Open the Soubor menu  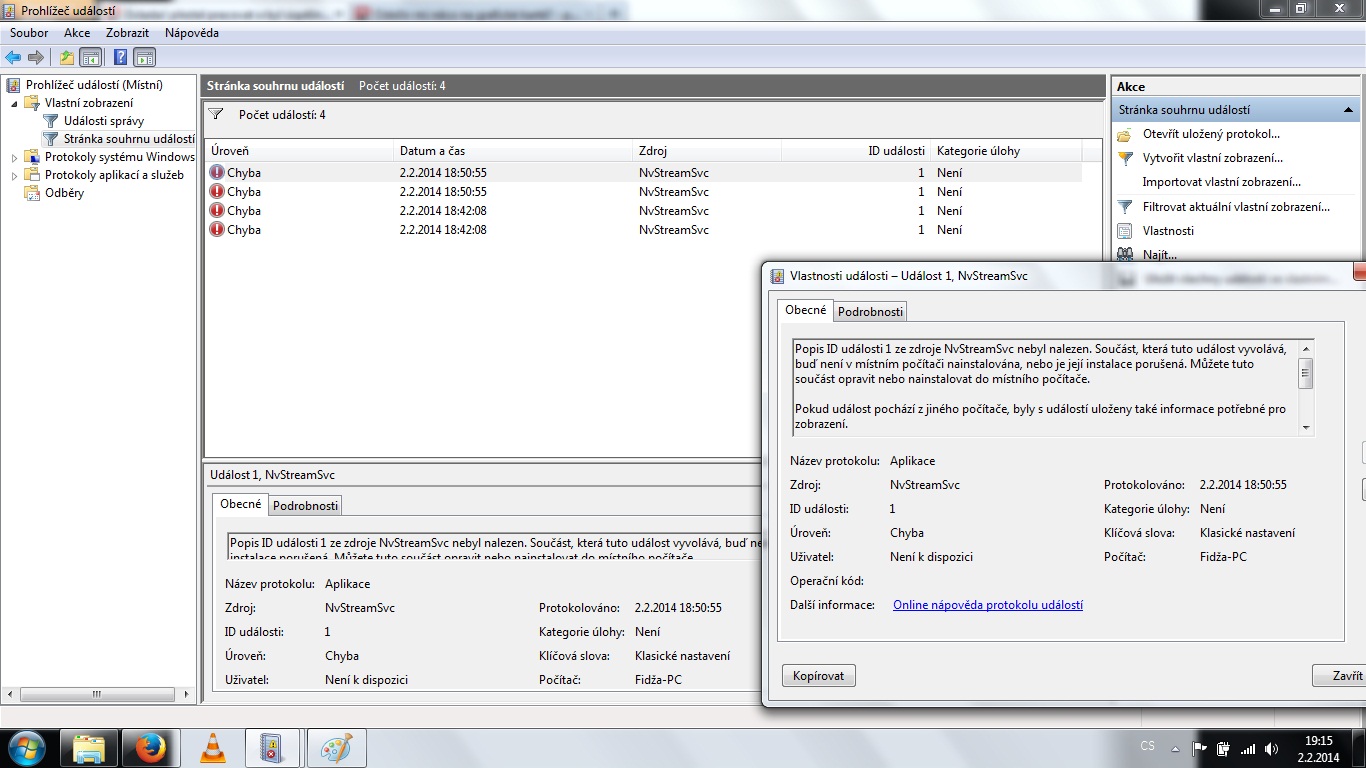point(29,33)
